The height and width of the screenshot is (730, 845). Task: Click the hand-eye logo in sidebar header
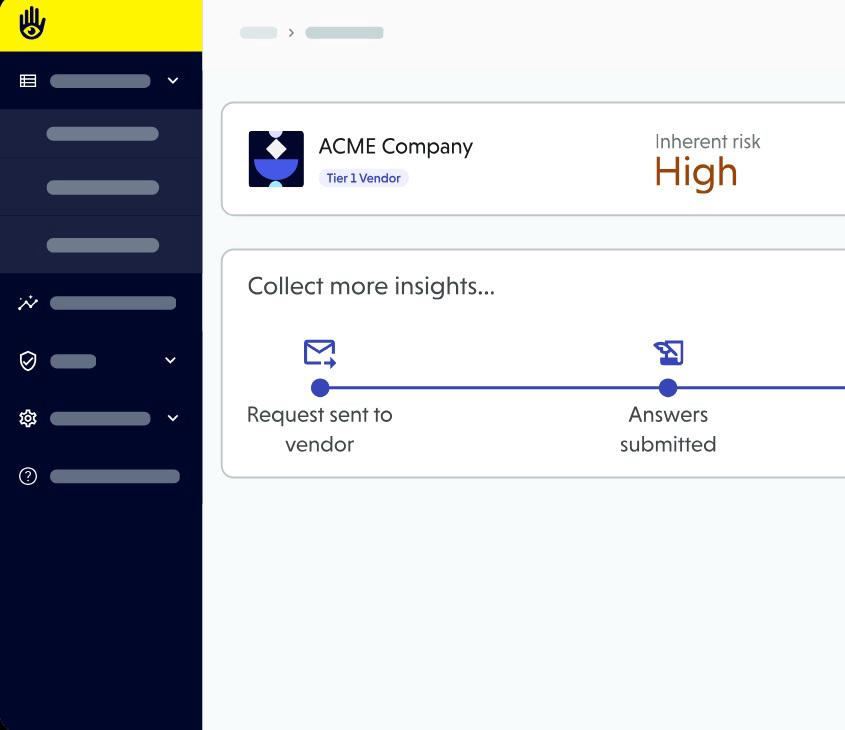click(32, 24)
